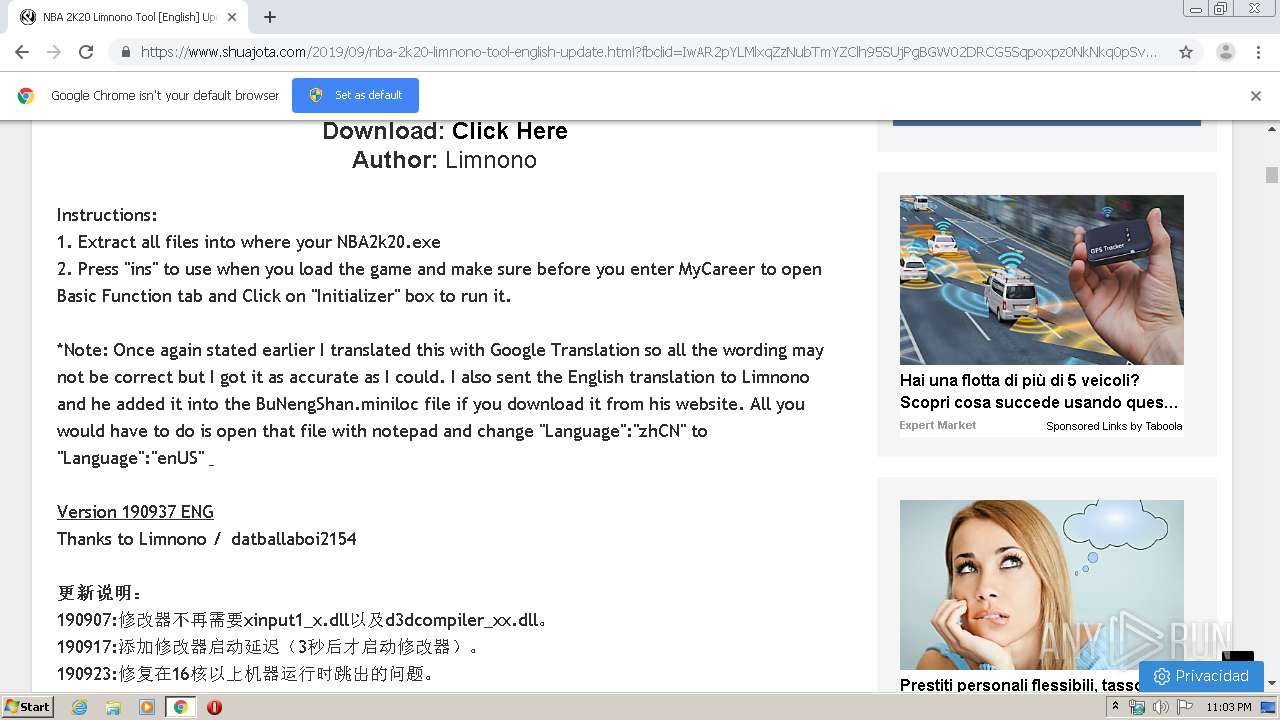Launch Internet Explorer from the taskbar

click(x=80, y=707)
